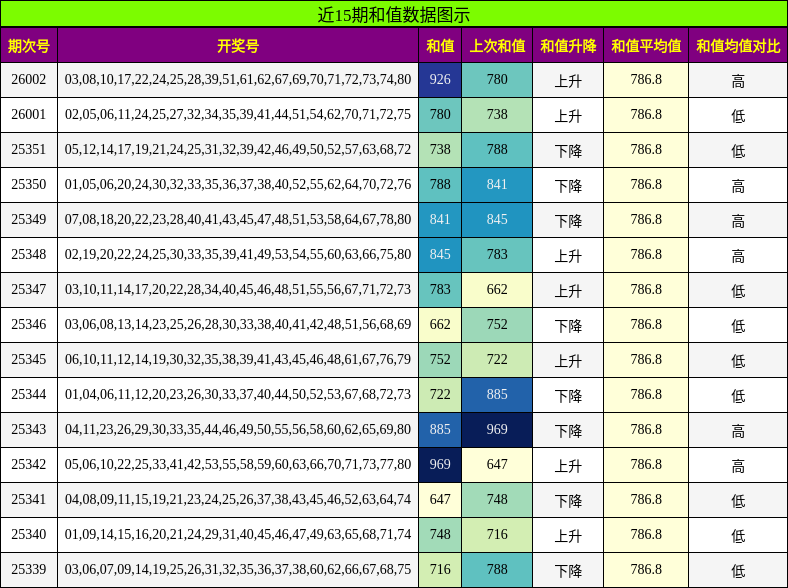The width and height of the screenshot is (788, 588).
Task: Click draw numbers starting 03,10,11,14 for 25347
Action: [x=238, y=289]
